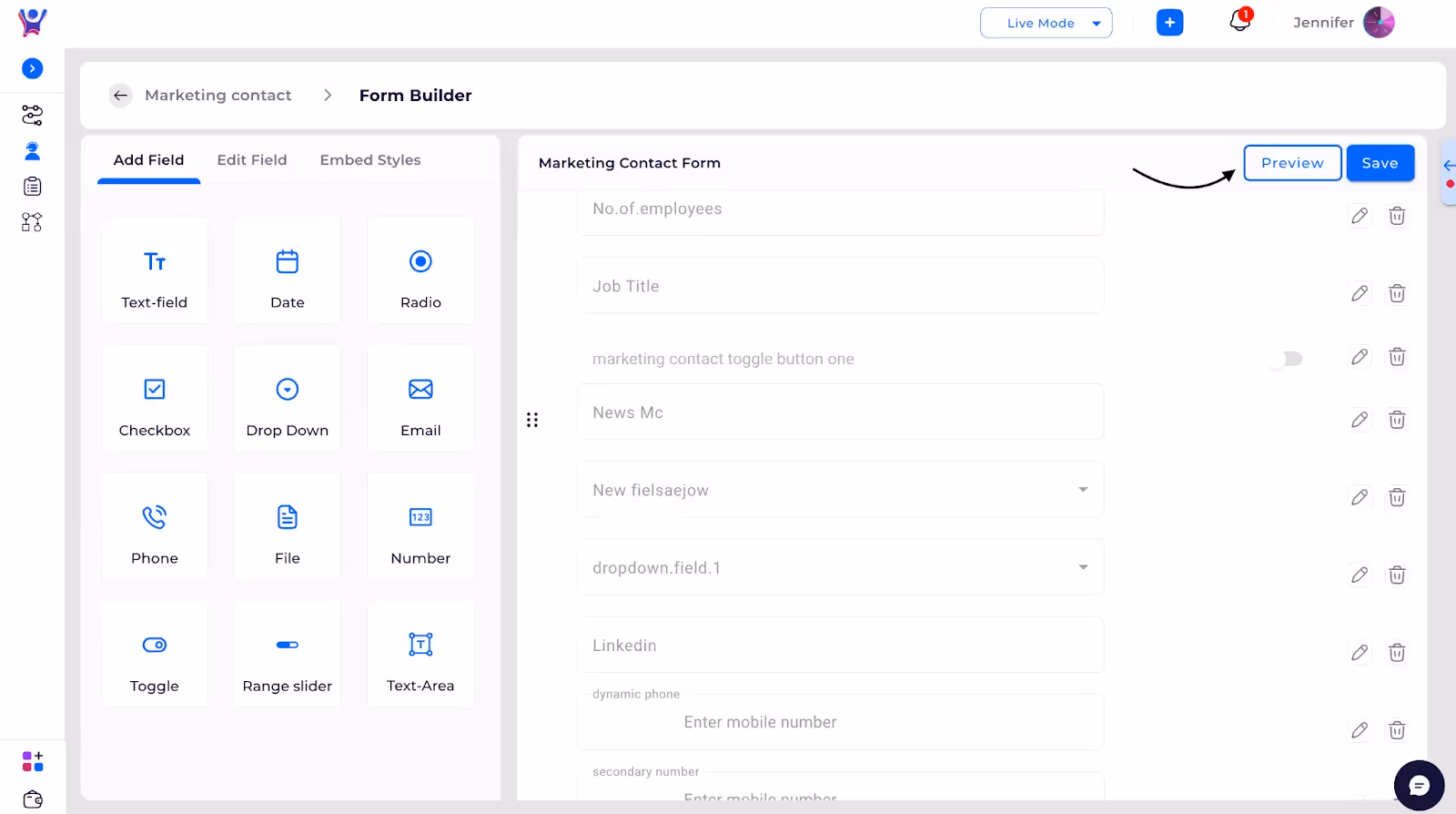The width and height of the screenshot is (1456, 814).
Task: Edit the No.of.employees field
Action: (1360, 216)
